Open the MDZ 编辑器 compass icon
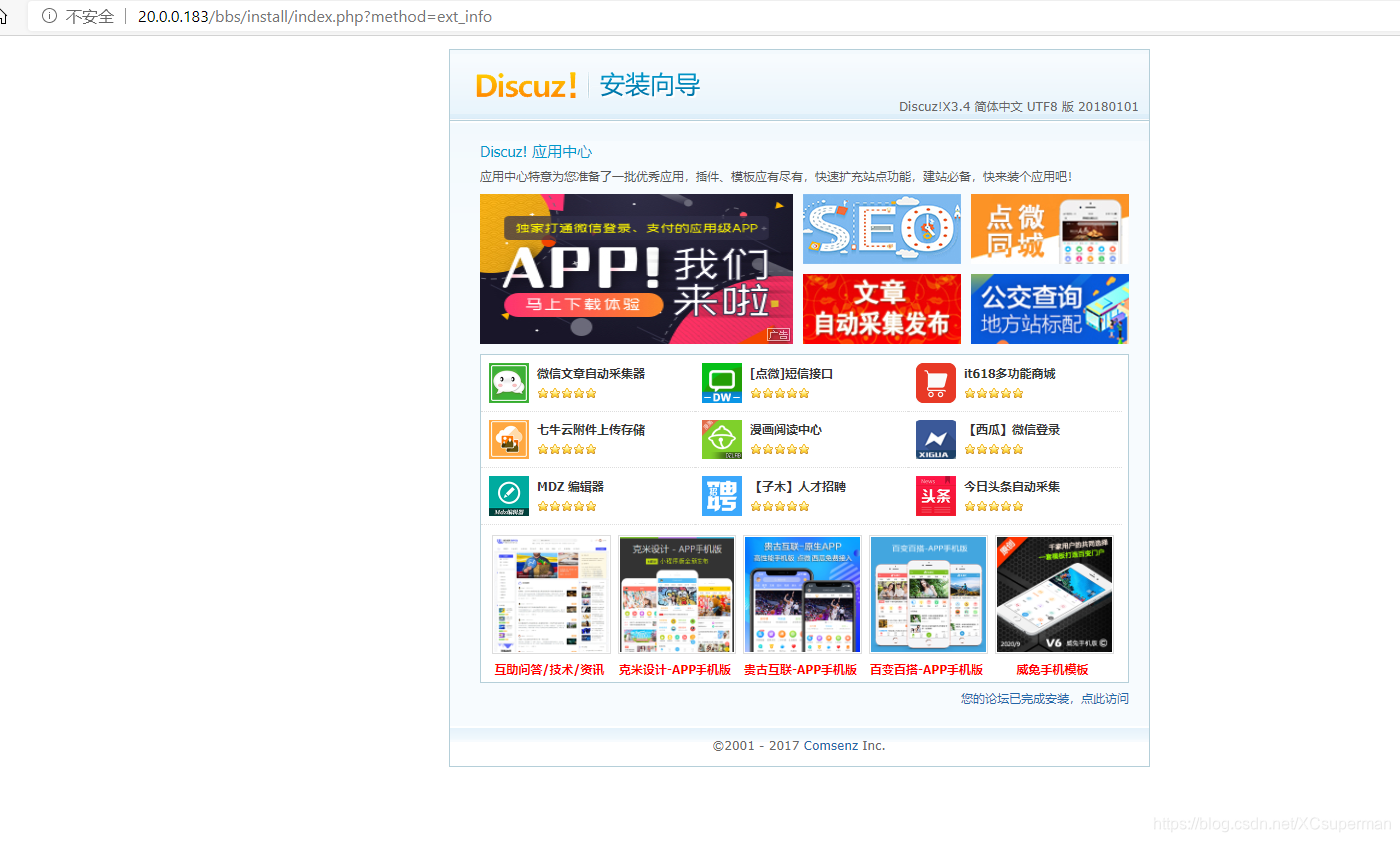 (509, 496)
